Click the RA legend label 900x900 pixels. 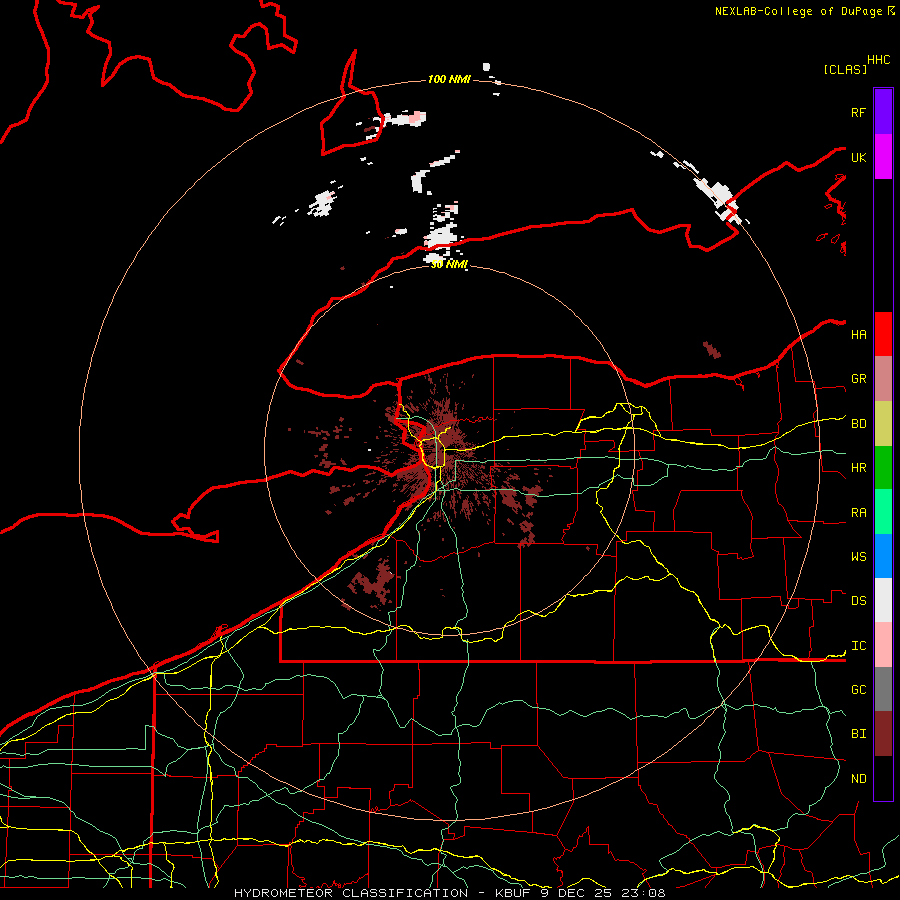pyautogui.click(x=858, y=513)
